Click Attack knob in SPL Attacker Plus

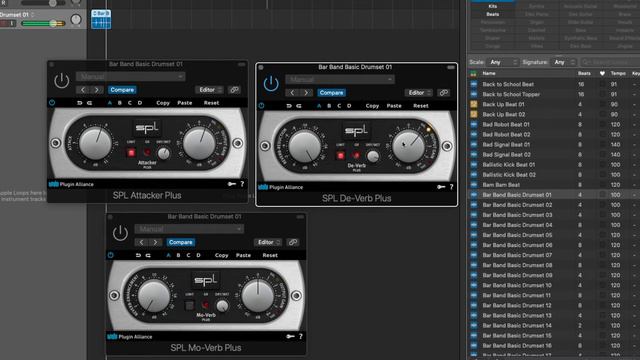click(95, 143)
